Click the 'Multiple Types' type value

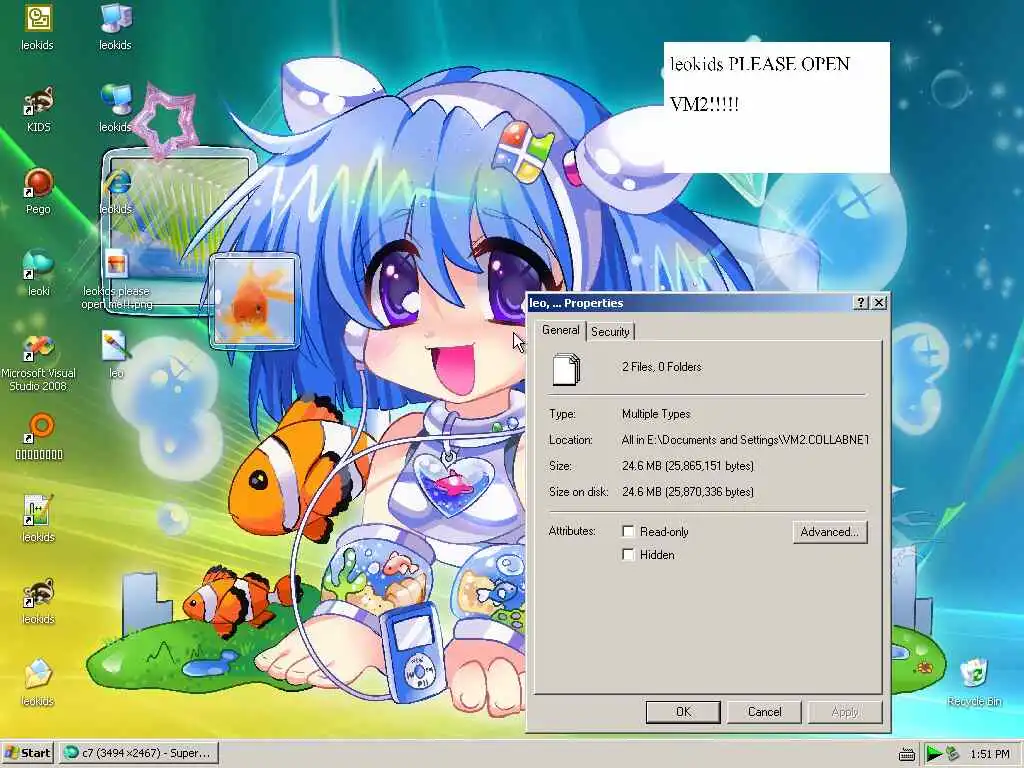(x=656, y=414)
